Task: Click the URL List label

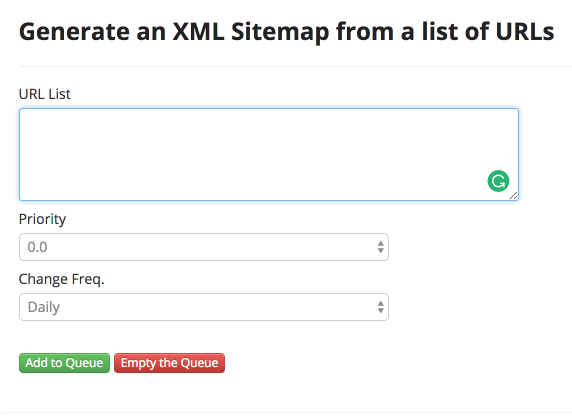Action: [45, 94]
